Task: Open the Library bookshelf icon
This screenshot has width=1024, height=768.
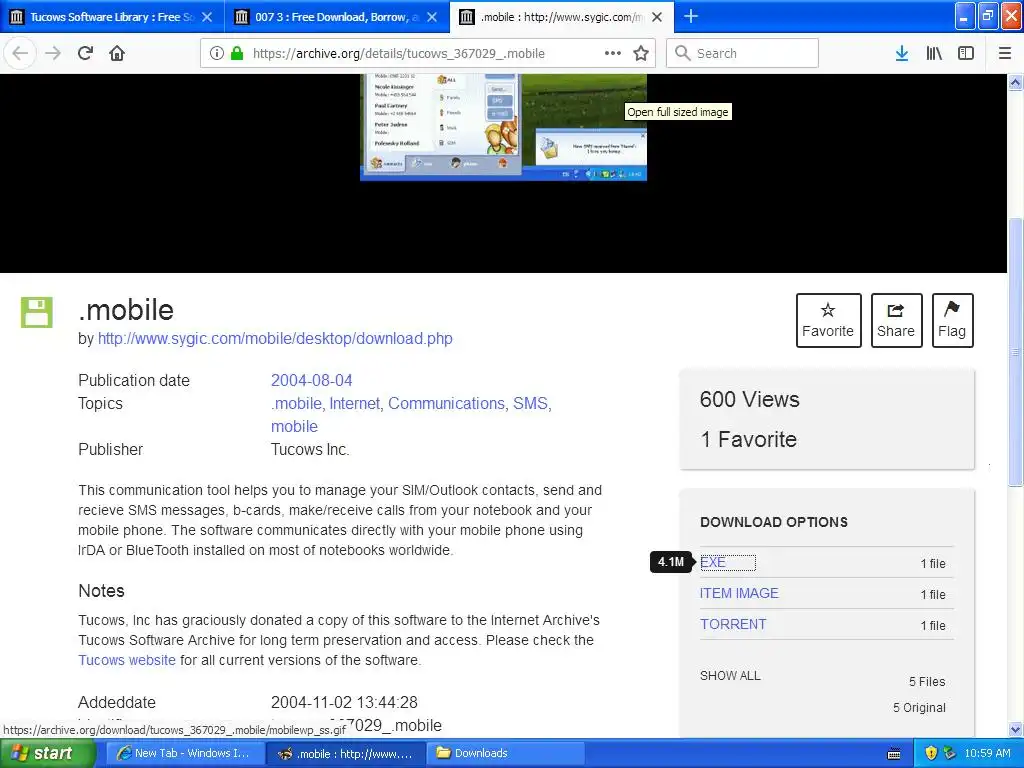Action: [x=934, y=53]
